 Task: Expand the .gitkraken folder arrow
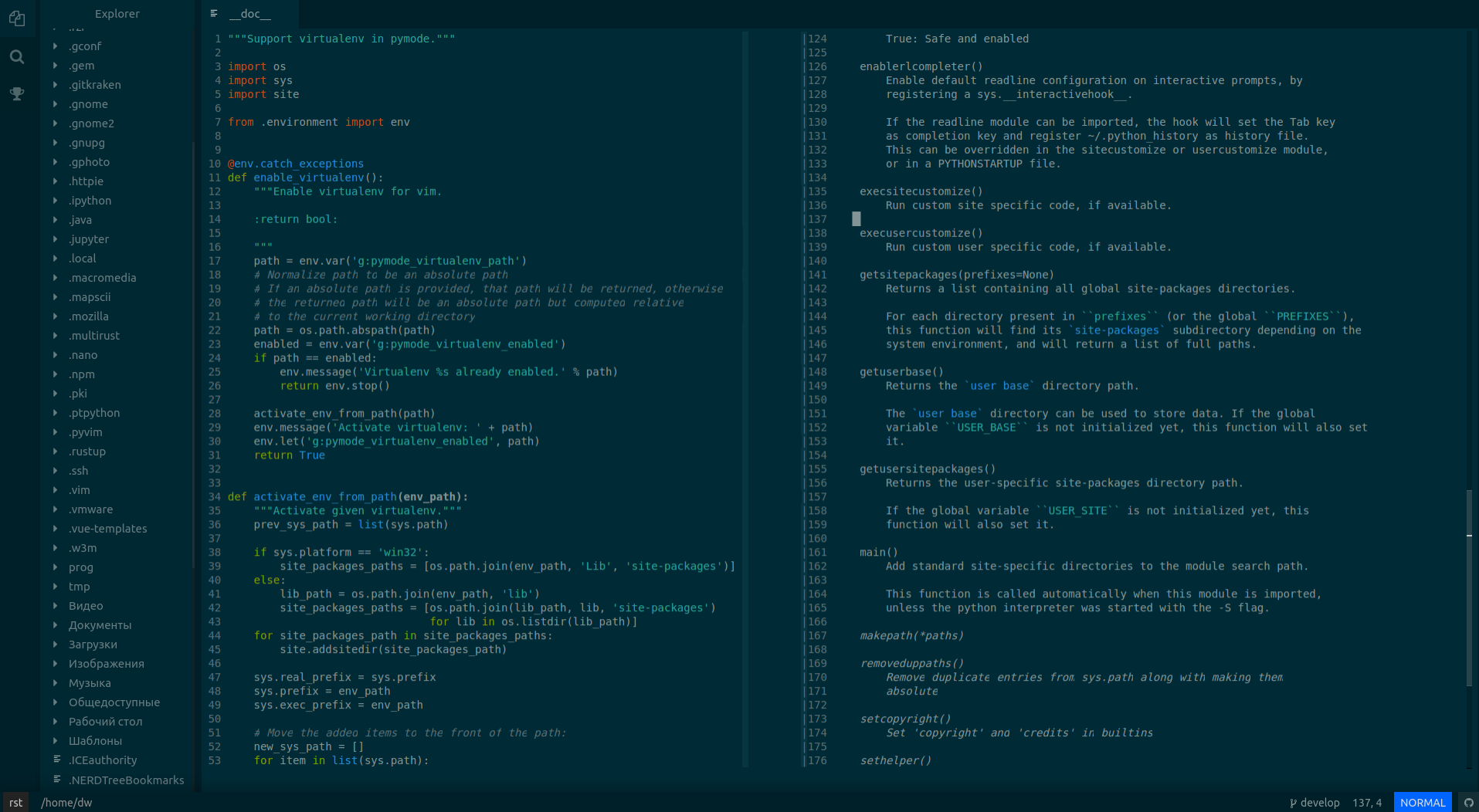[55, 84]
